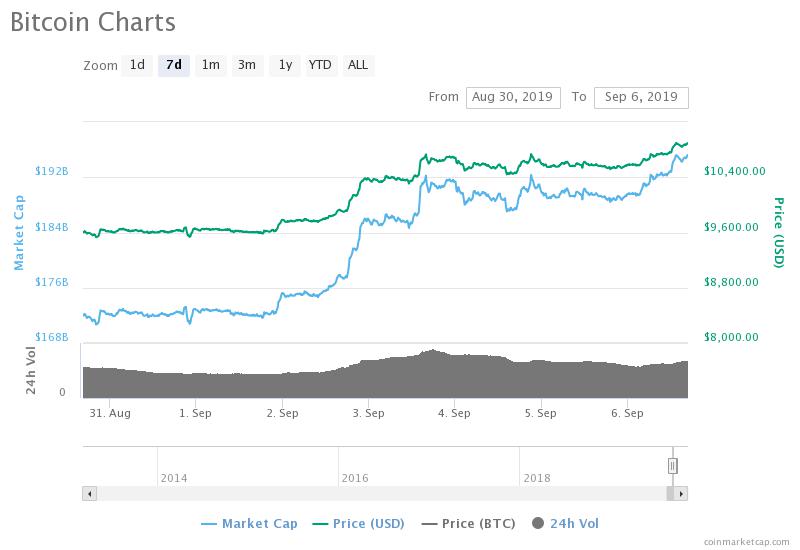Image resolution: width=800 pixels, height=550 pixels.
Task: Toggle Market Cap series in legend
Action: [x=249, y=523]
